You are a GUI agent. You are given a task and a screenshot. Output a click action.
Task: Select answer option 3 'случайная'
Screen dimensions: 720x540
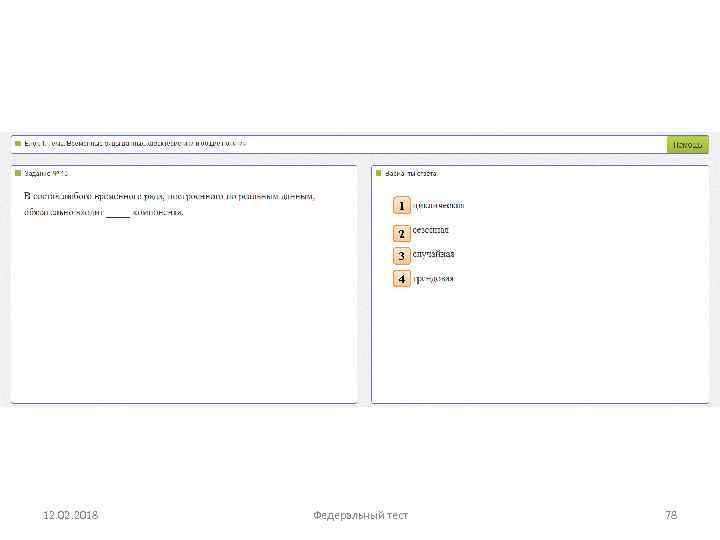coord(402,256)
